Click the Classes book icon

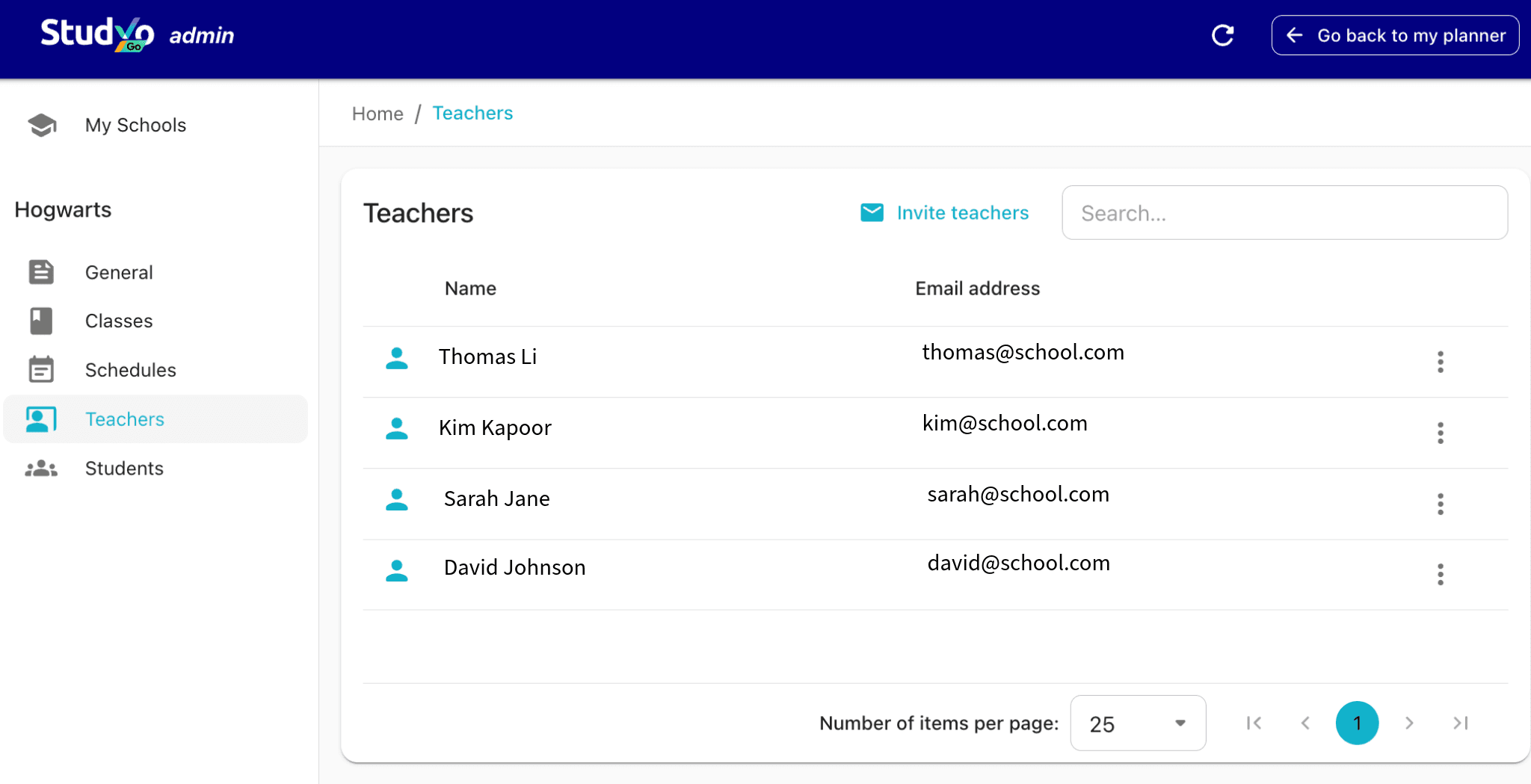(41, 321)
